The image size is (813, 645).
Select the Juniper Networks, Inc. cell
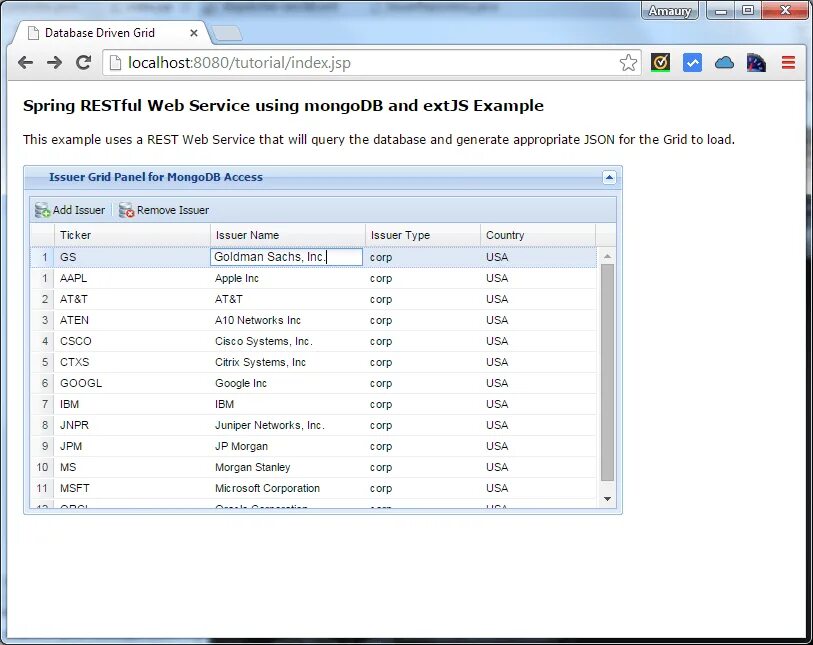(288, 425)
